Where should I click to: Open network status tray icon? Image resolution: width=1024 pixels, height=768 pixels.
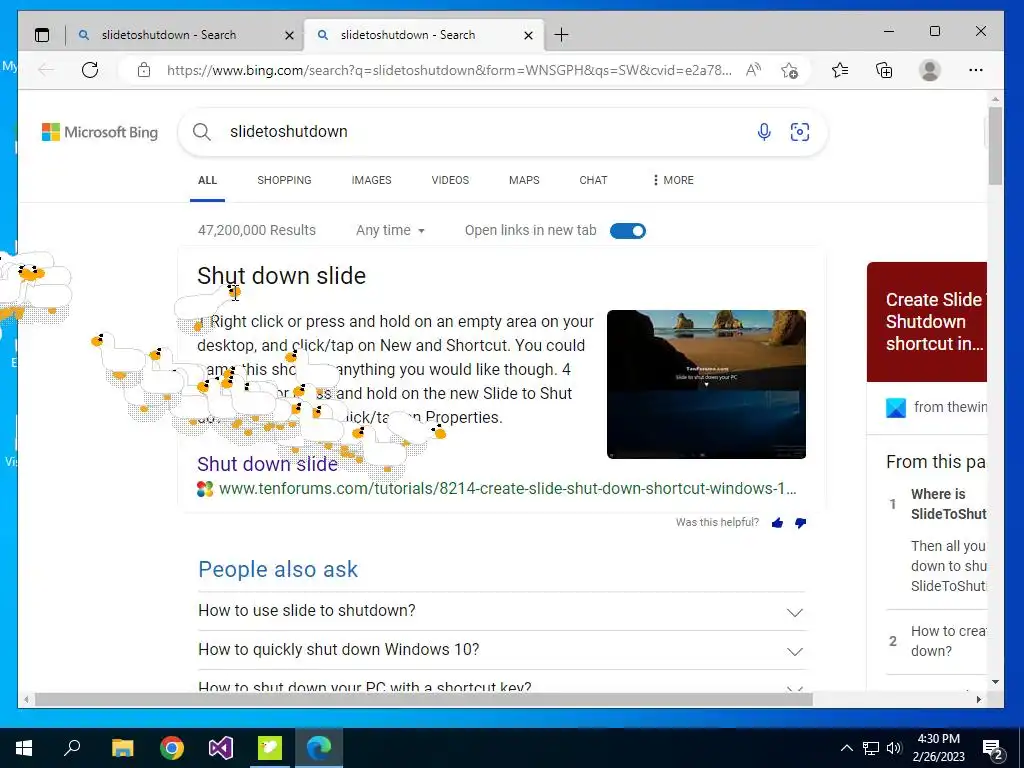(x=871, y=748)
